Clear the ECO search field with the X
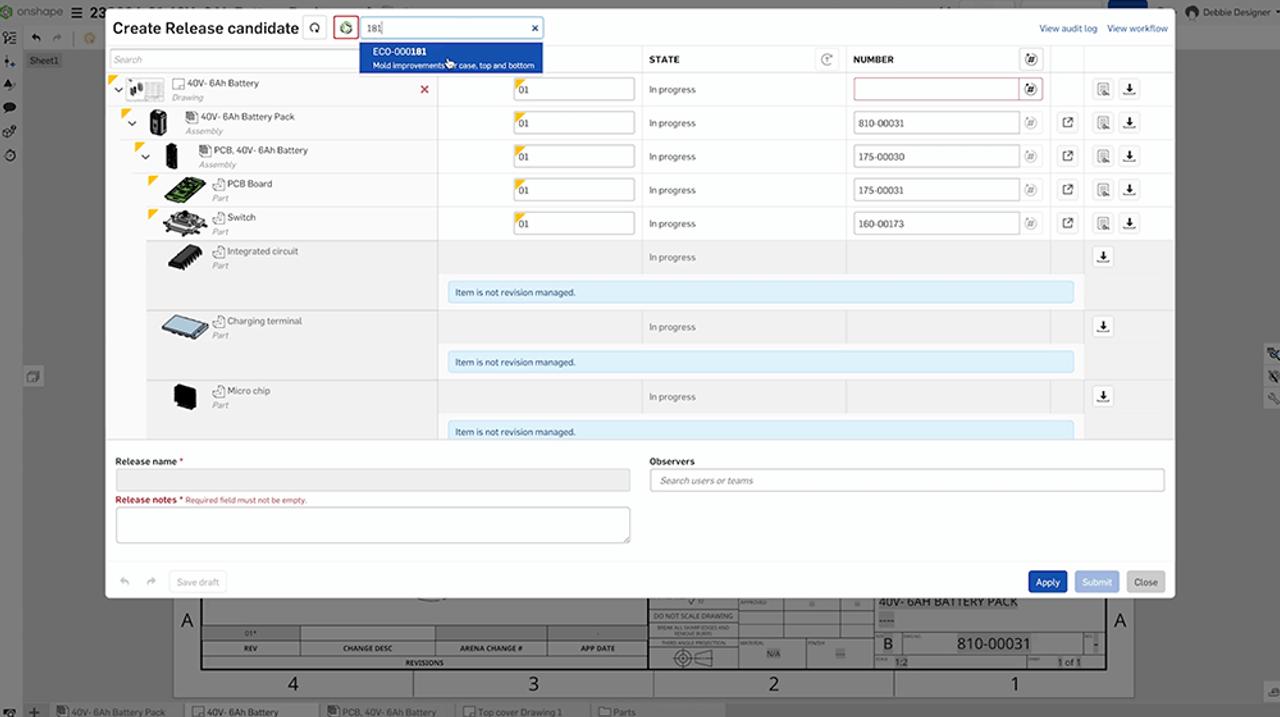The height and width of the screenshot is (717, 1280). point(535,28)
